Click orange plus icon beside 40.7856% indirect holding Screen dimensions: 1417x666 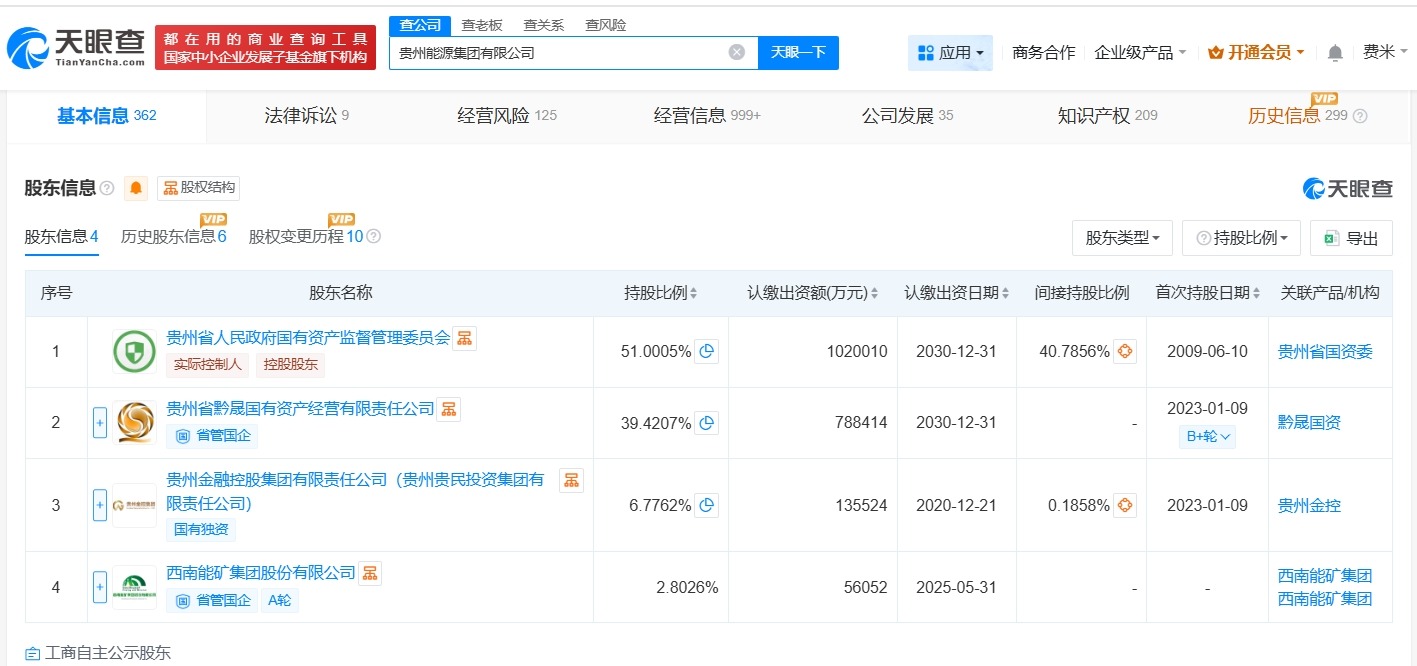[1126, 351]
